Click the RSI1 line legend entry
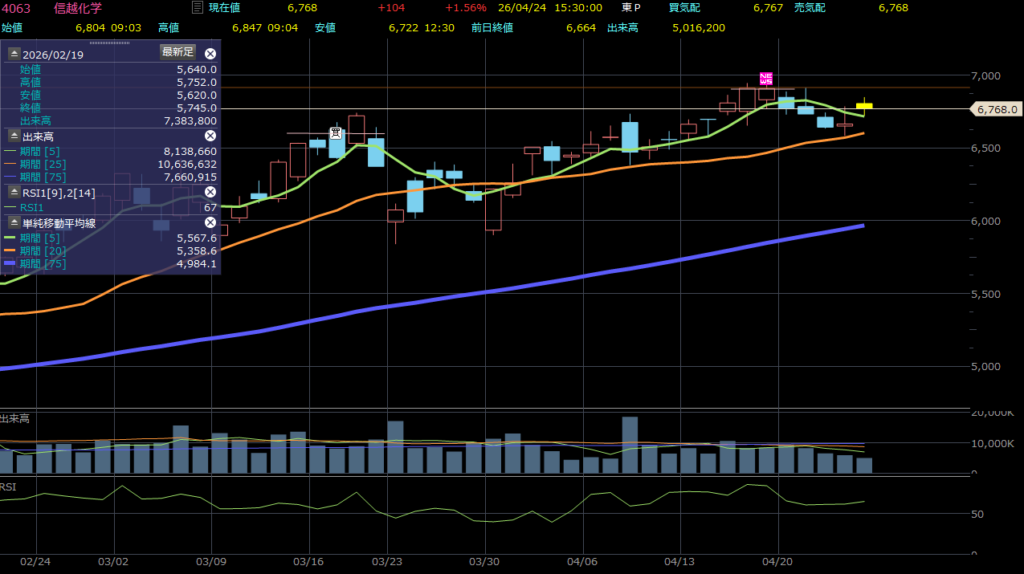This screenshot has height=574, width=1024. coord(31,208)
